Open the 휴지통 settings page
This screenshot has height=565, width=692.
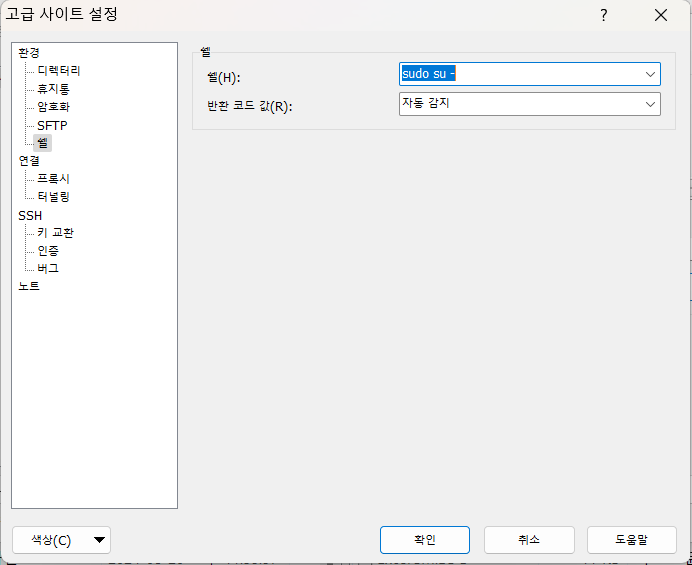53,89
